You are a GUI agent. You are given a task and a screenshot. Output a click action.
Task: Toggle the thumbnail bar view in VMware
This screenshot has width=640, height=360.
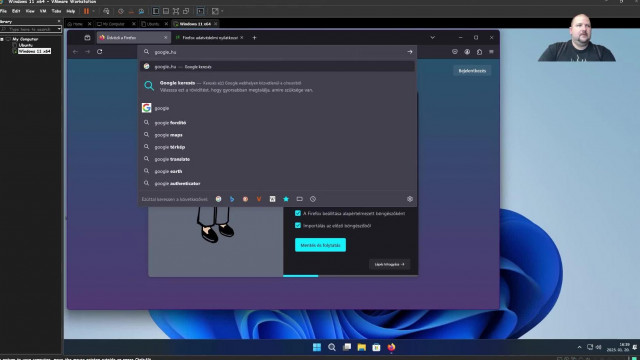click(x=166, y=11)
